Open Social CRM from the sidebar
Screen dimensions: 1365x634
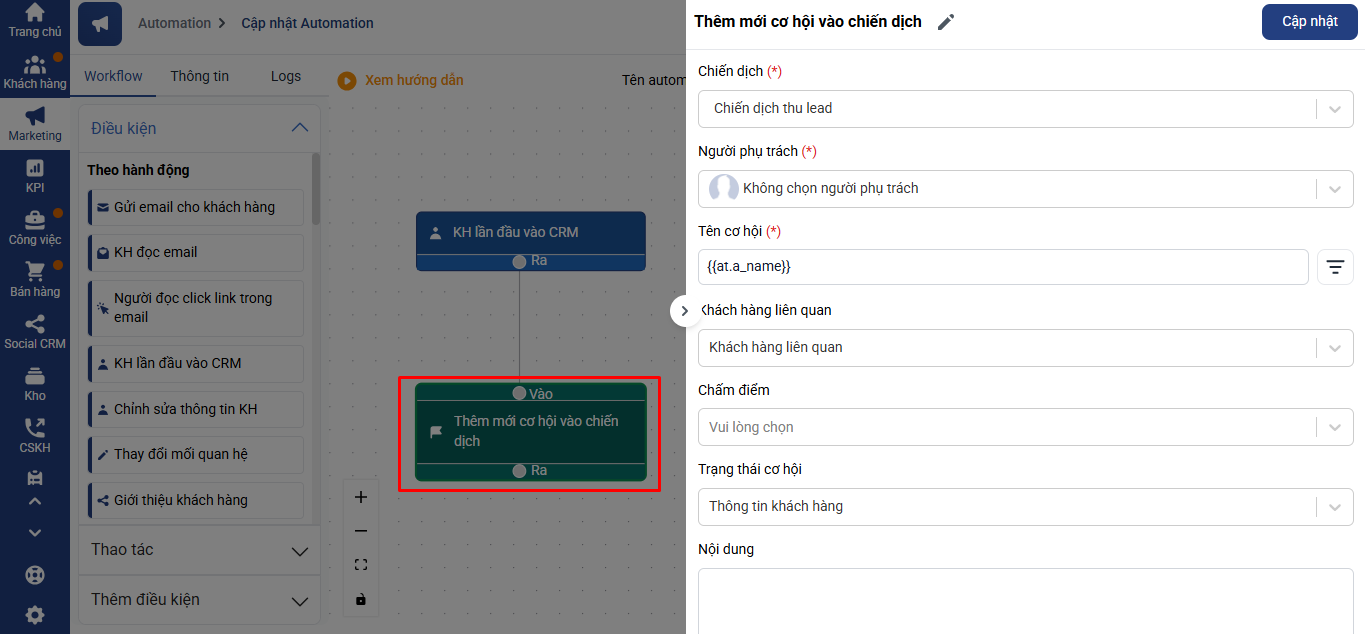coord(35,331)
